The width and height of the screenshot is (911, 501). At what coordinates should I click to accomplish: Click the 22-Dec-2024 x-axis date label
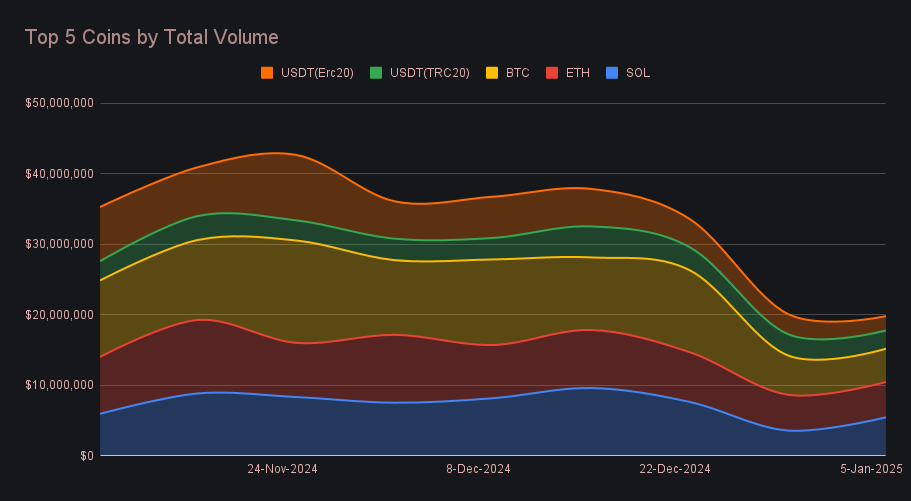click(x=675, y=469)
